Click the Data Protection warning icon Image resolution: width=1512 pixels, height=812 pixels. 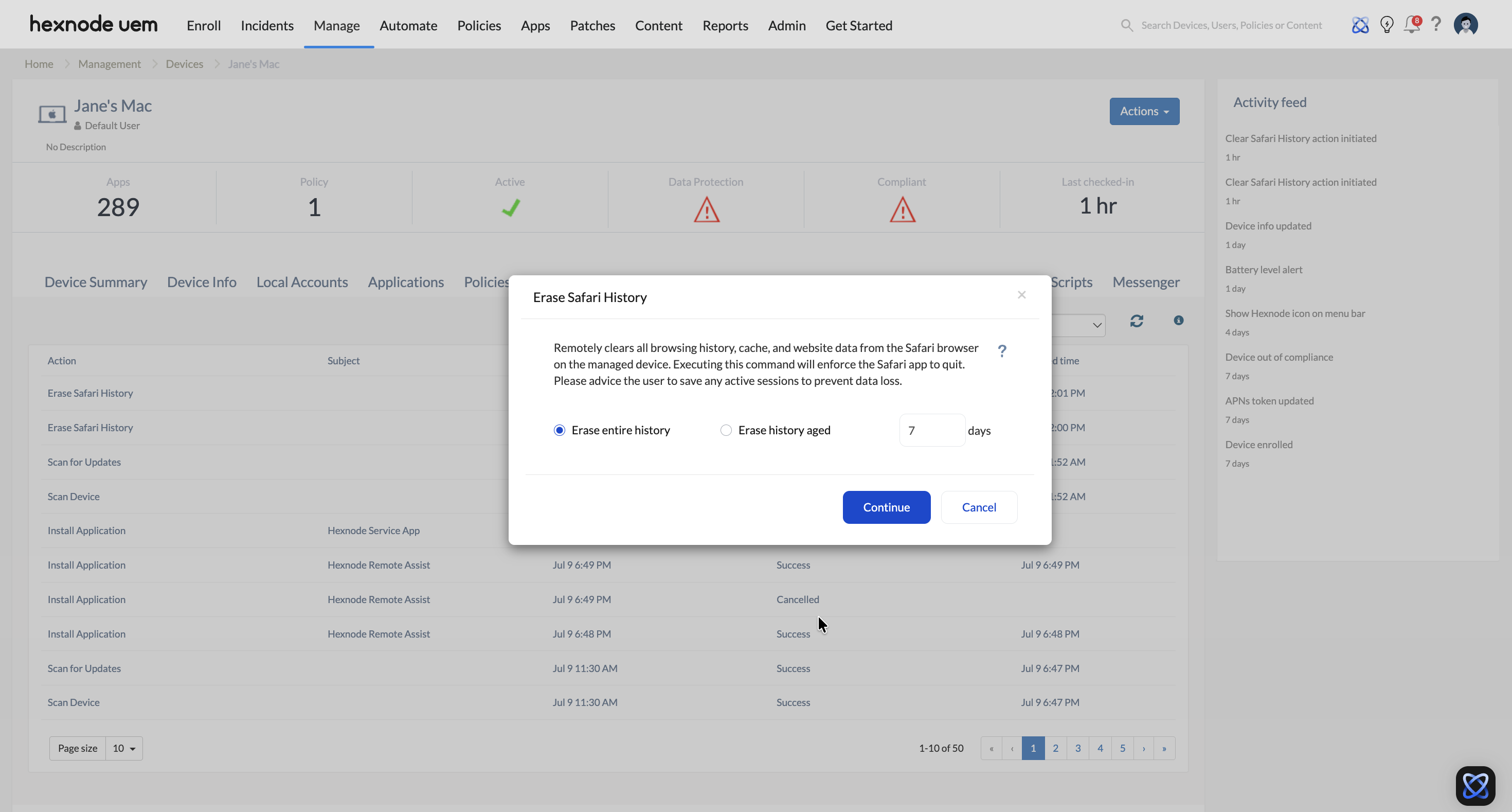pyautogui.click(x=706, y=209)
